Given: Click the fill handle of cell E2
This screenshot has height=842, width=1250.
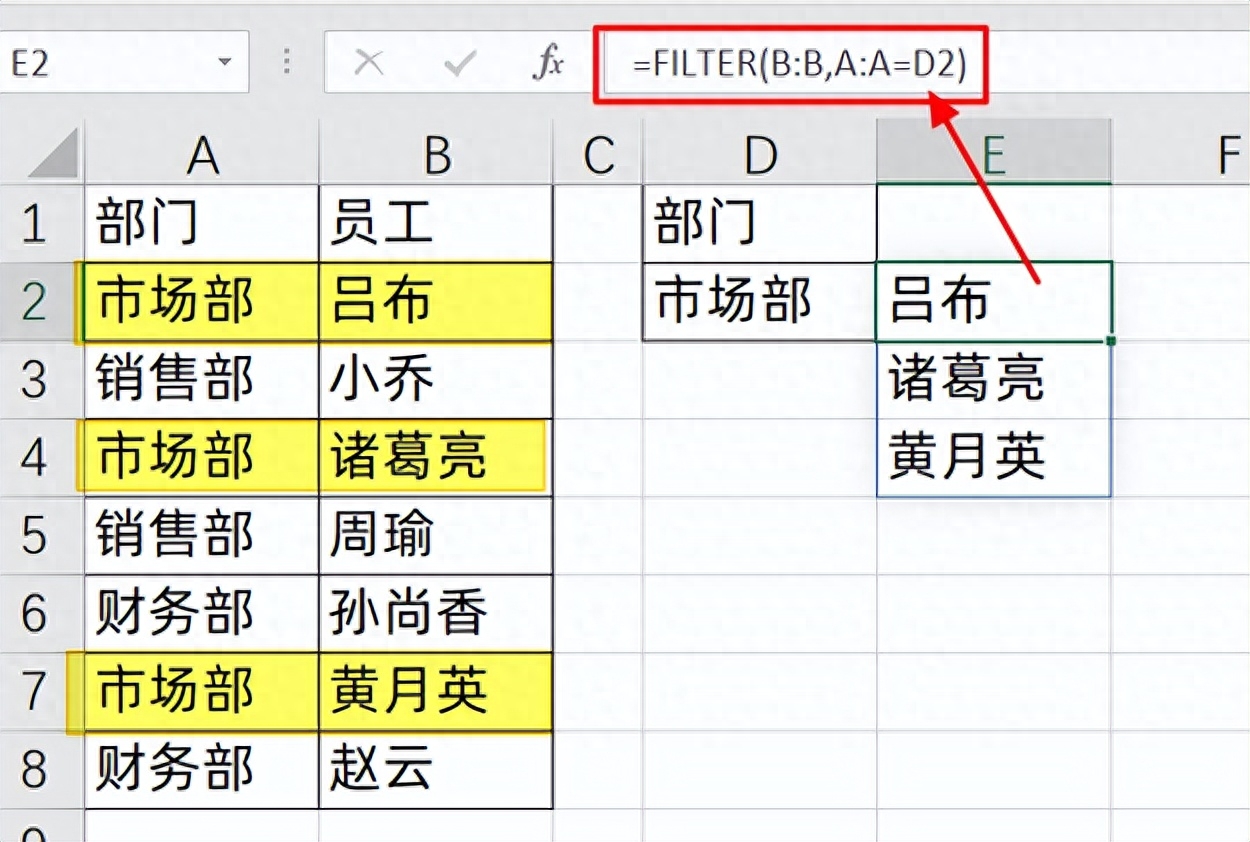Looking at the screenshot, I should coord(1111,341).
